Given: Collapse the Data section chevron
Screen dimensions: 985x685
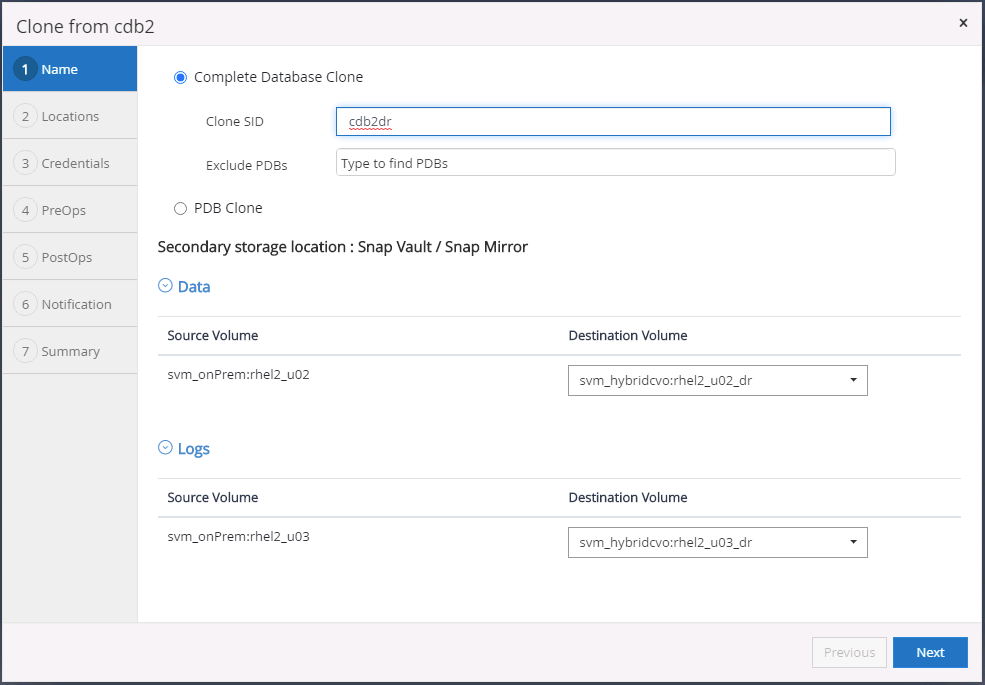Looking at the screenshot, I should point(165,286).
